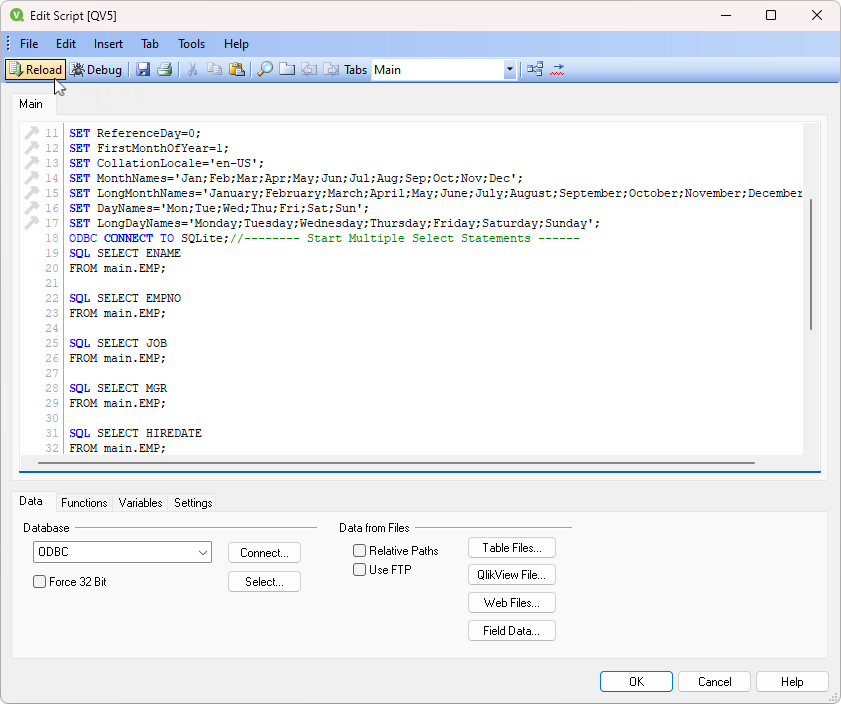This screenshot has width=841, height=704.
Task: Cut selected text with the scissors icon
Action: point(191,69)
